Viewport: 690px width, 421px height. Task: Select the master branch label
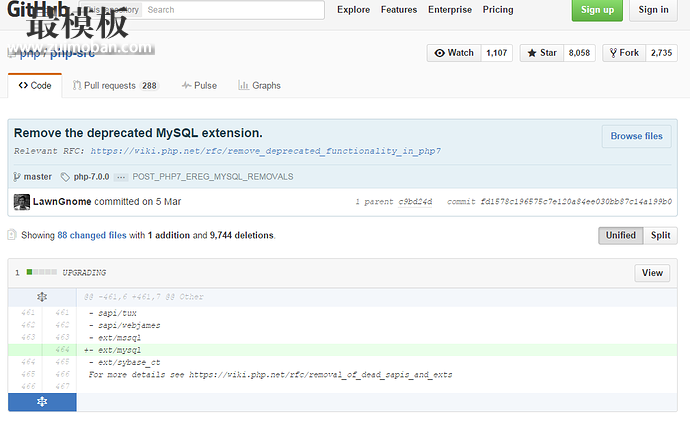tap(38, 177)
